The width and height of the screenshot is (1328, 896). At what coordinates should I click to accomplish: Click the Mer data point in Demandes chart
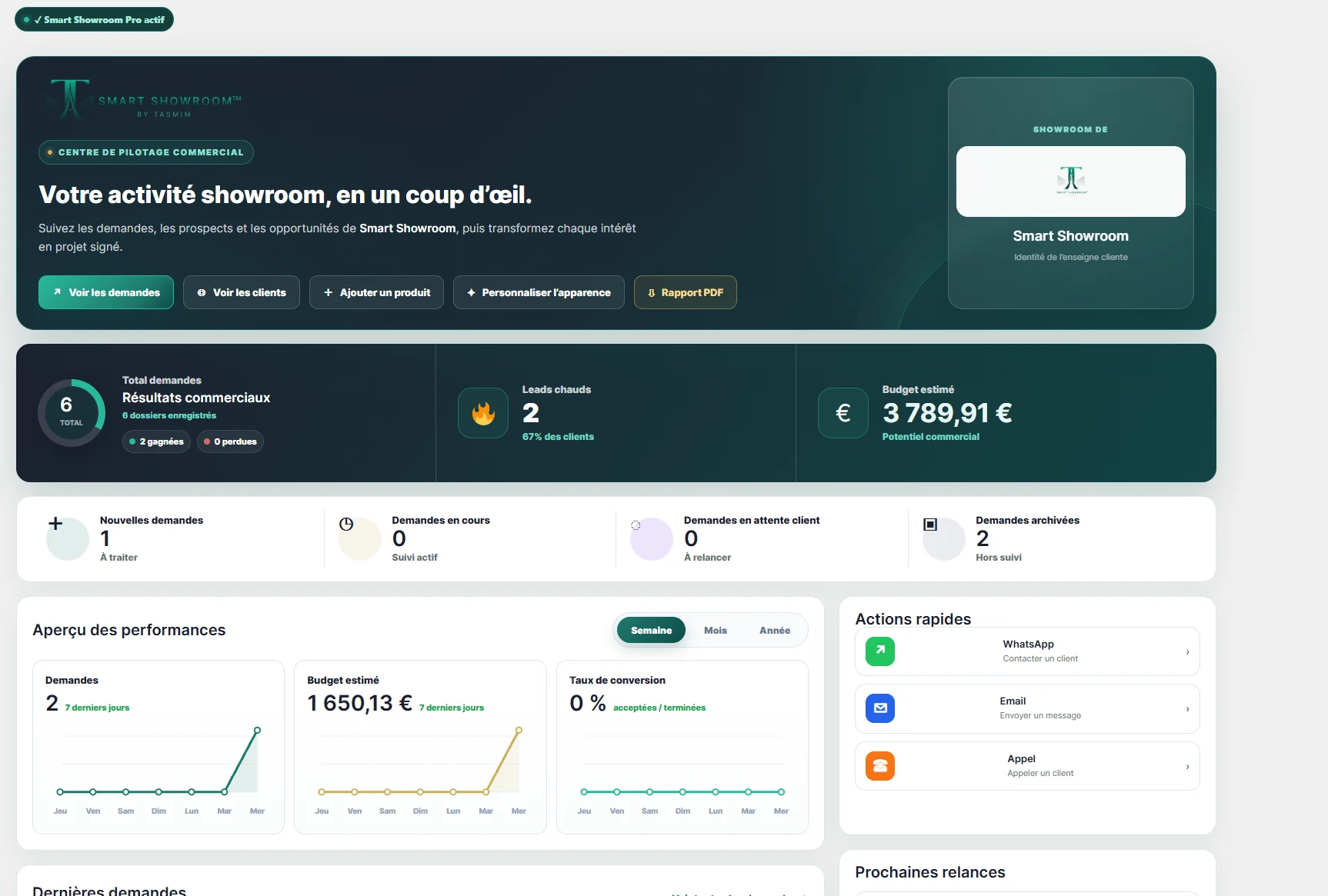257,730
